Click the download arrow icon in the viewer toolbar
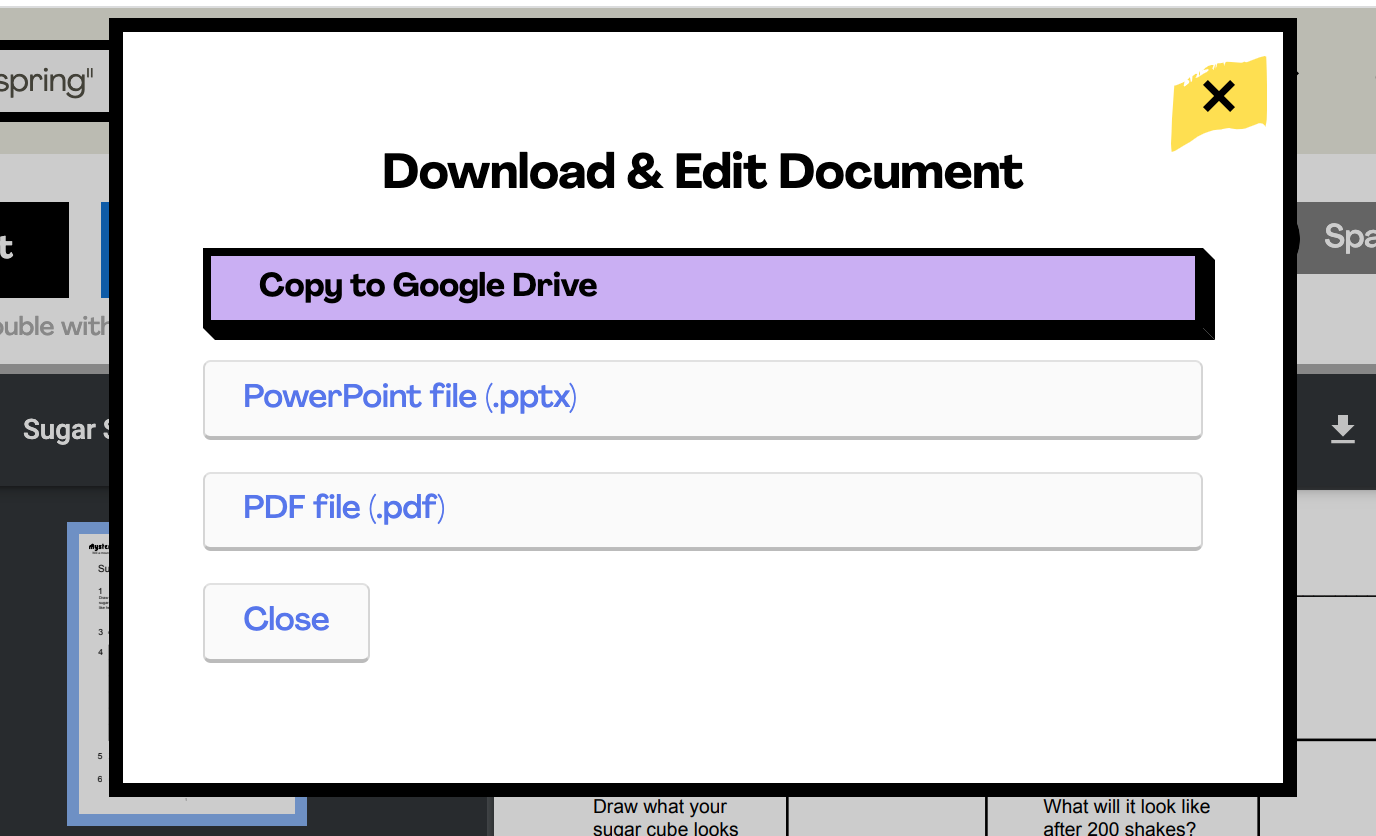This screenshot has width=1376, height=836. [x=1342, y=429]
